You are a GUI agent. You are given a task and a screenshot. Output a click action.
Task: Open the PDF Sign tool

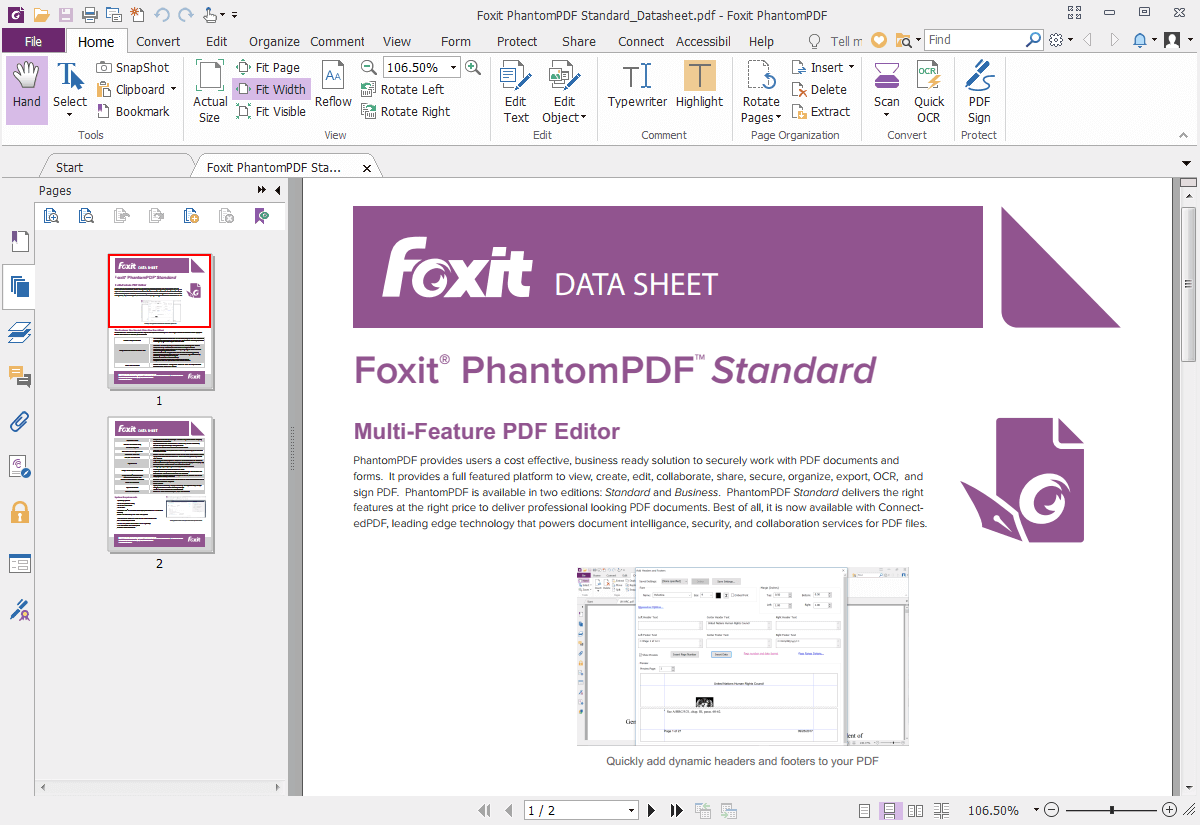pyautogui.click(x=978, y=89)
